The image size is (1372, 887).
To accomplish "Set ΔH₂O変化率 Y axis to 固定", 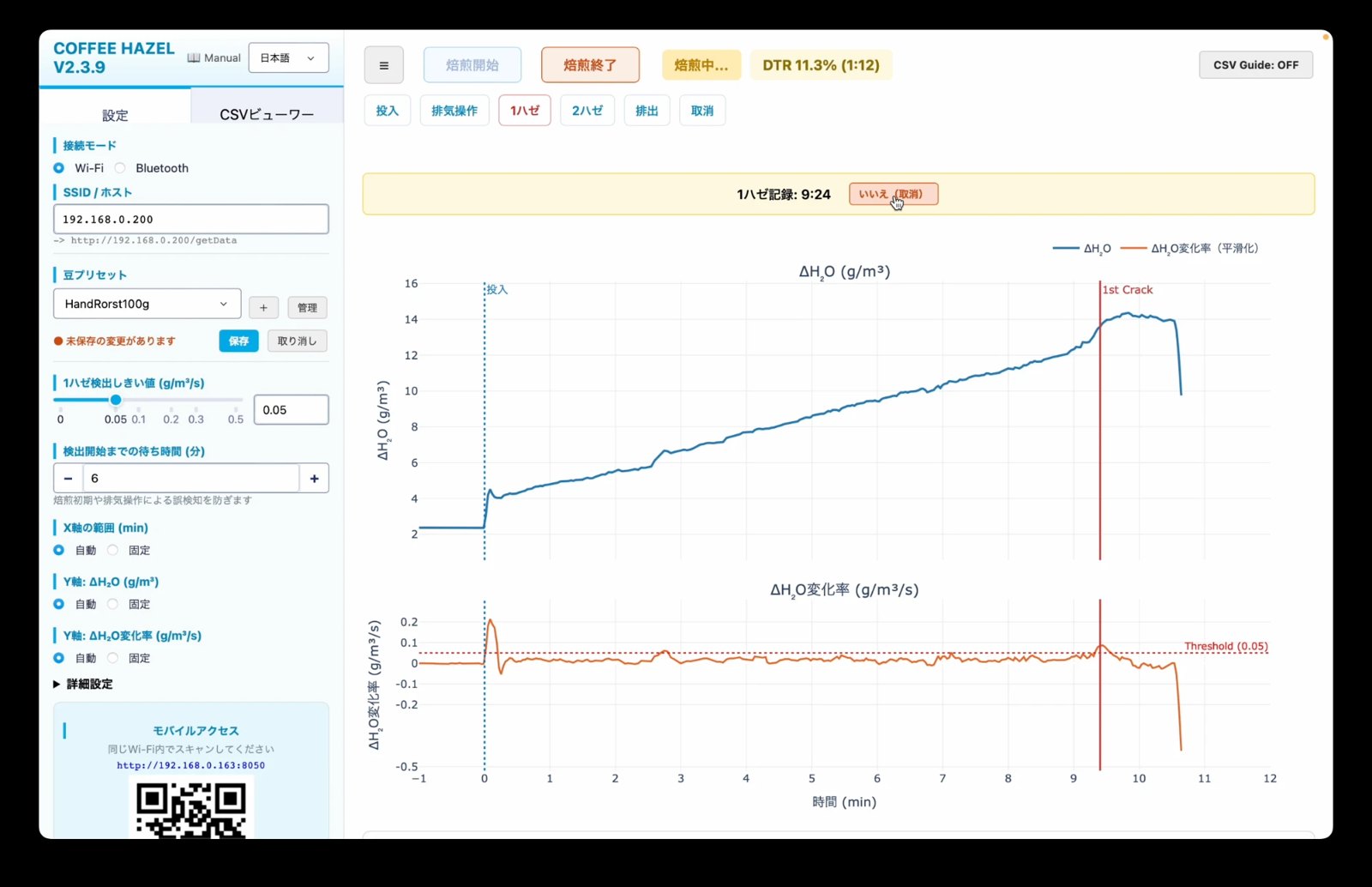I will tap(112, 658).
